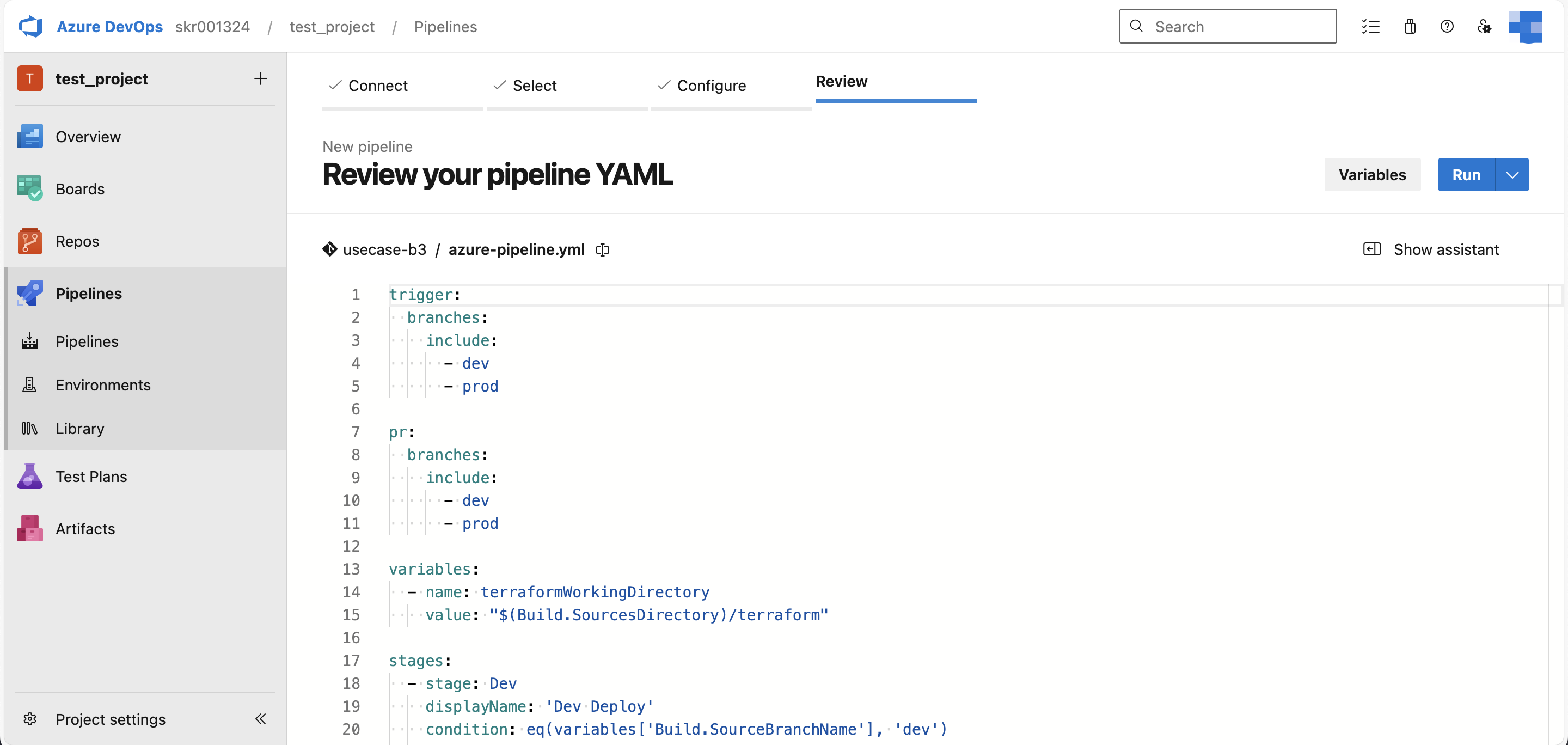Open the help menu
The width and height of the screenshot is (1568, 745).
(x=1447, y=26)
